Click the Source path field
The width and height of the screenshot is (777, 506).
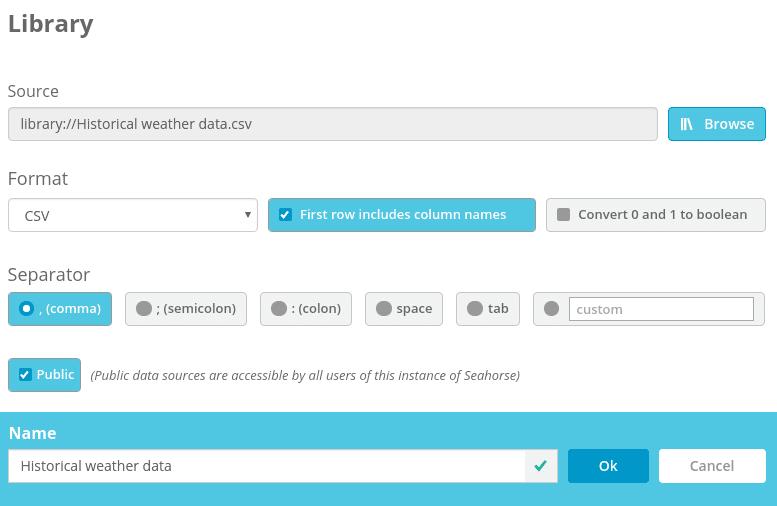point(332,124)
